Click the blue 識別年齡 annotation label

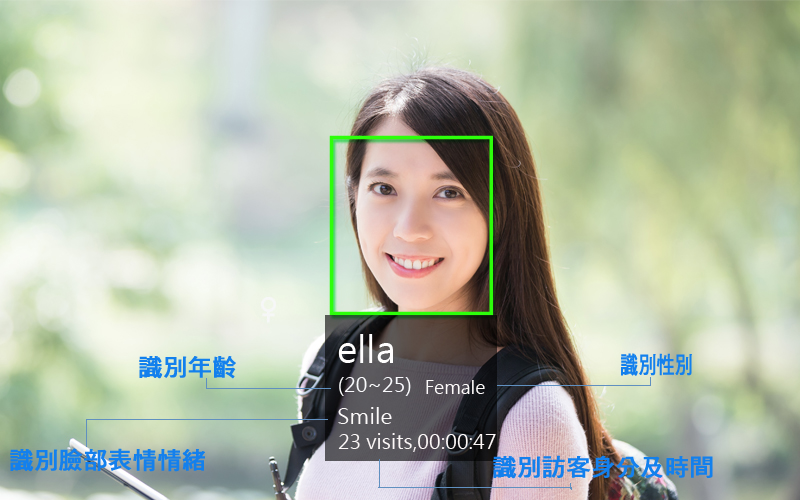187,367
